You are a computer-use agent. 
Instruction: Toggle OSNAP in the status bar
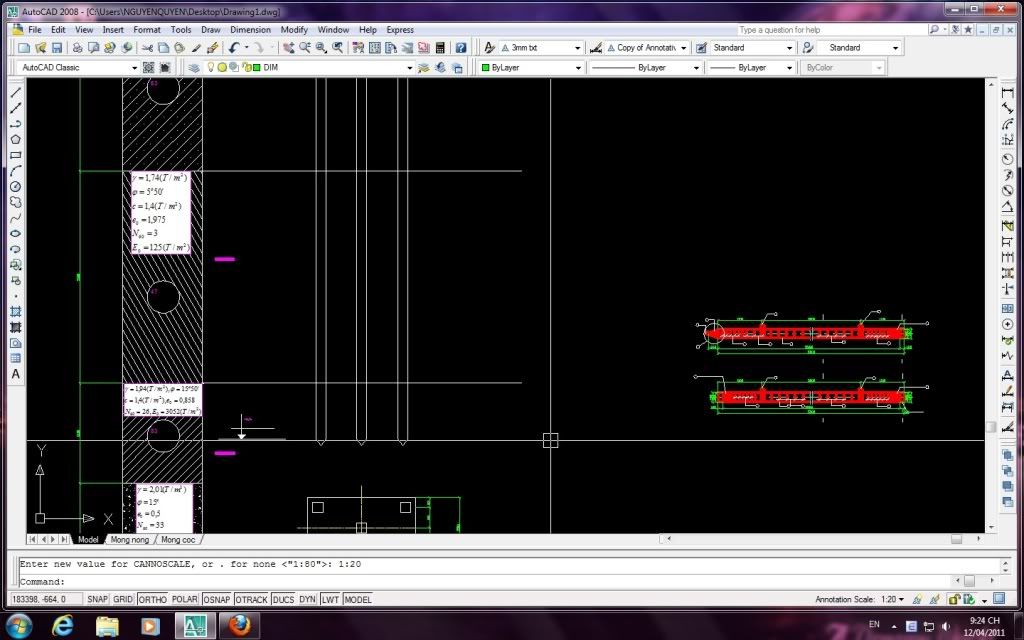216,600
